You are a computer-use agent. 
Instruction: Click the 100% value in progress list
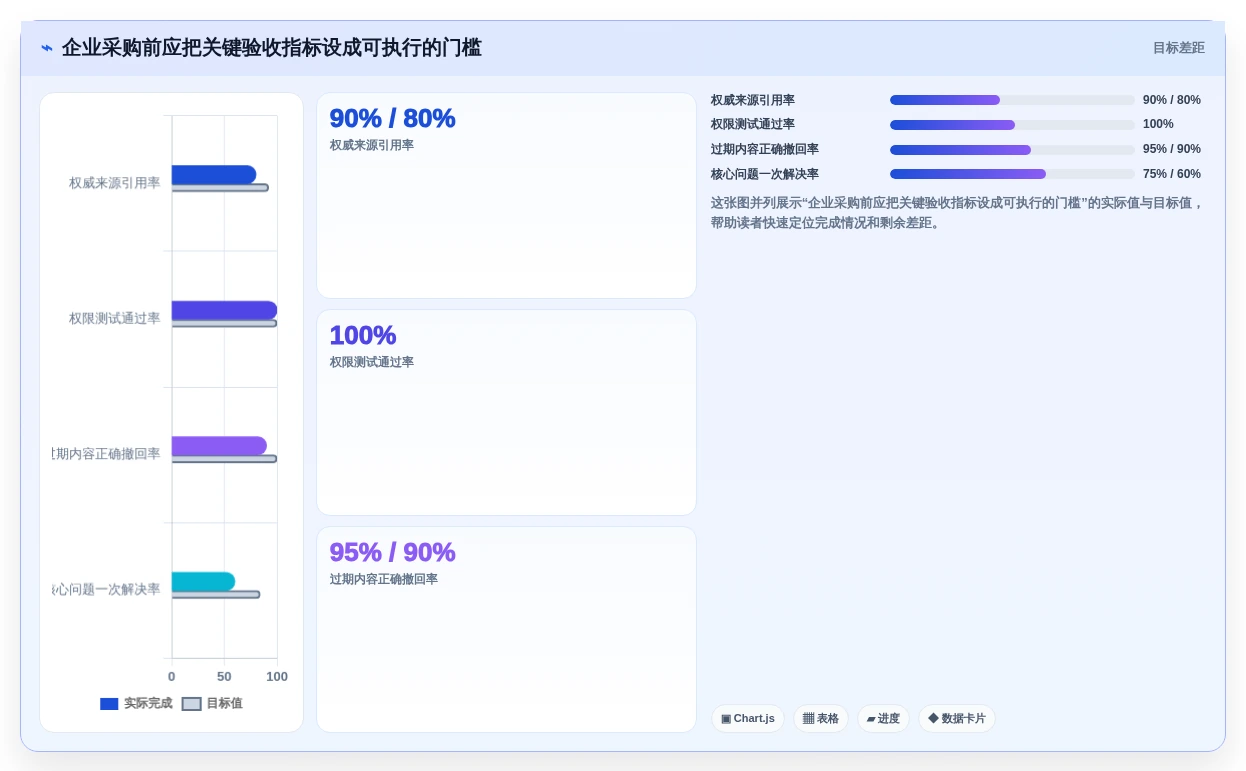click(x=1158, y=124)
